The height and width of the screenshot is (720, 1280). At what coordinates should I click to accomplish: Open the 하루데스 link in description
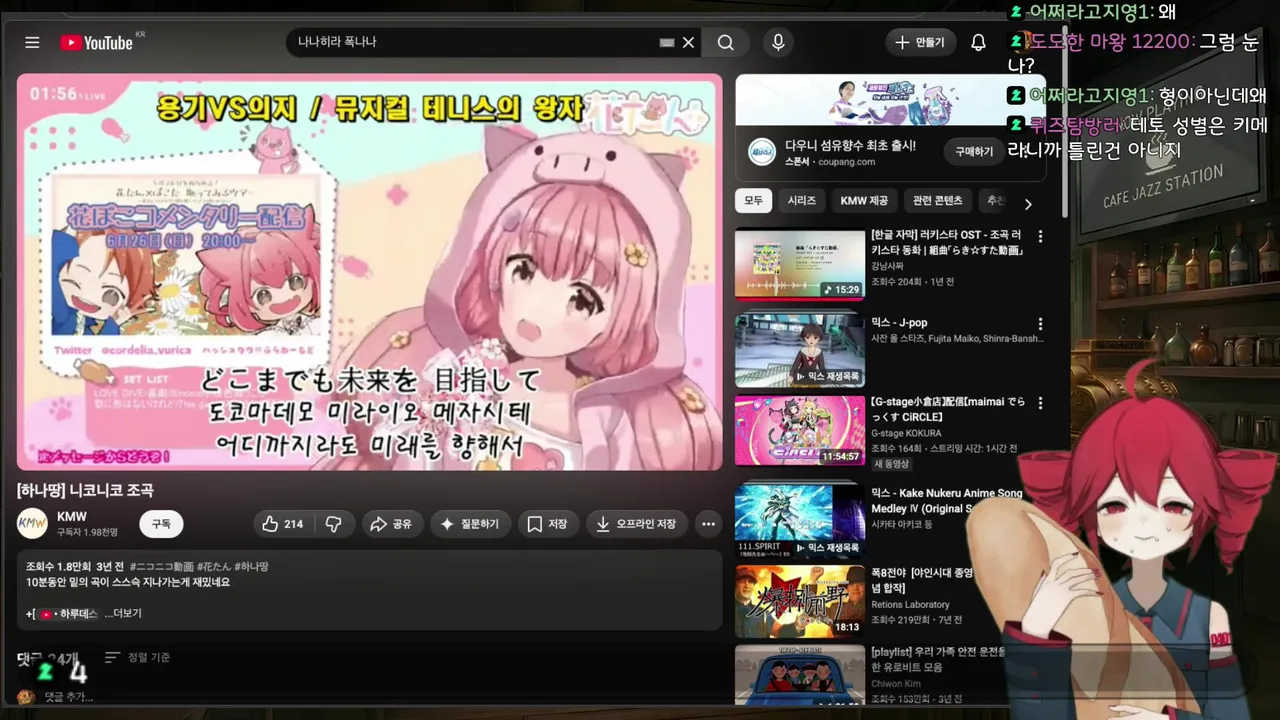click(x=67, y=613)
